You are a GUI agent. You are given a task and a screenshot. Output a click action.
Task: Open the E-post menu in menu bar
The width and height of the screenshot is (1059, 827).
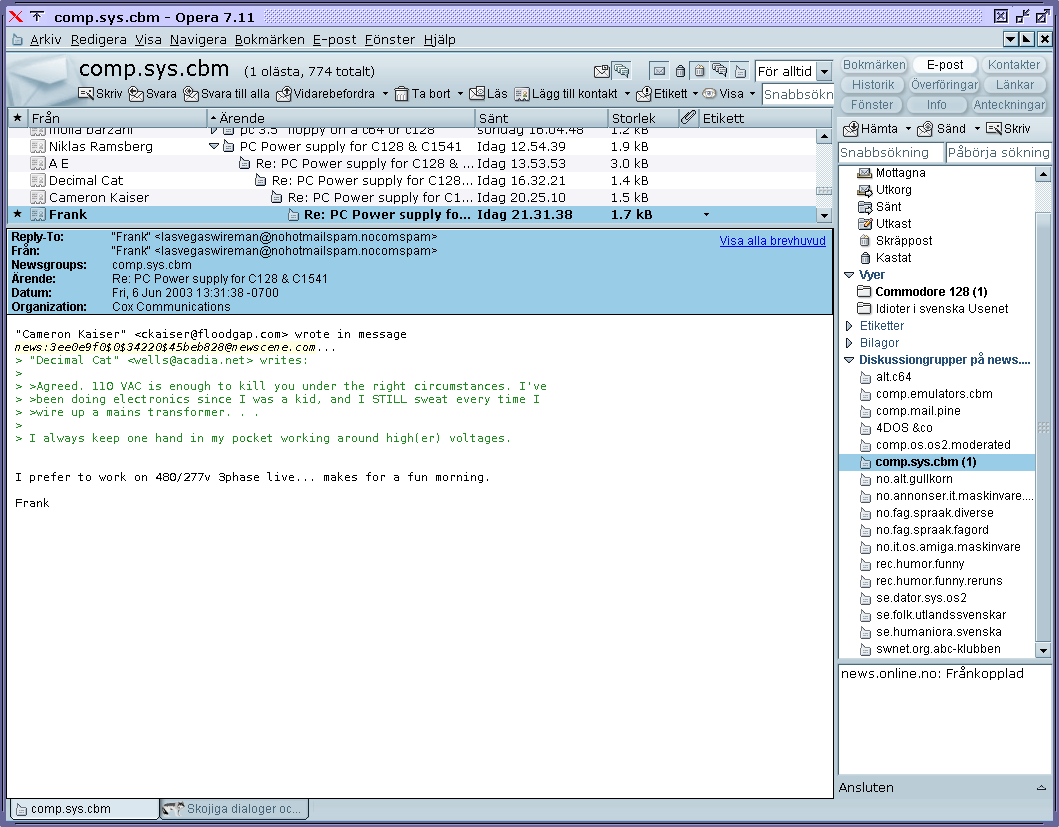tap(334, 40)
